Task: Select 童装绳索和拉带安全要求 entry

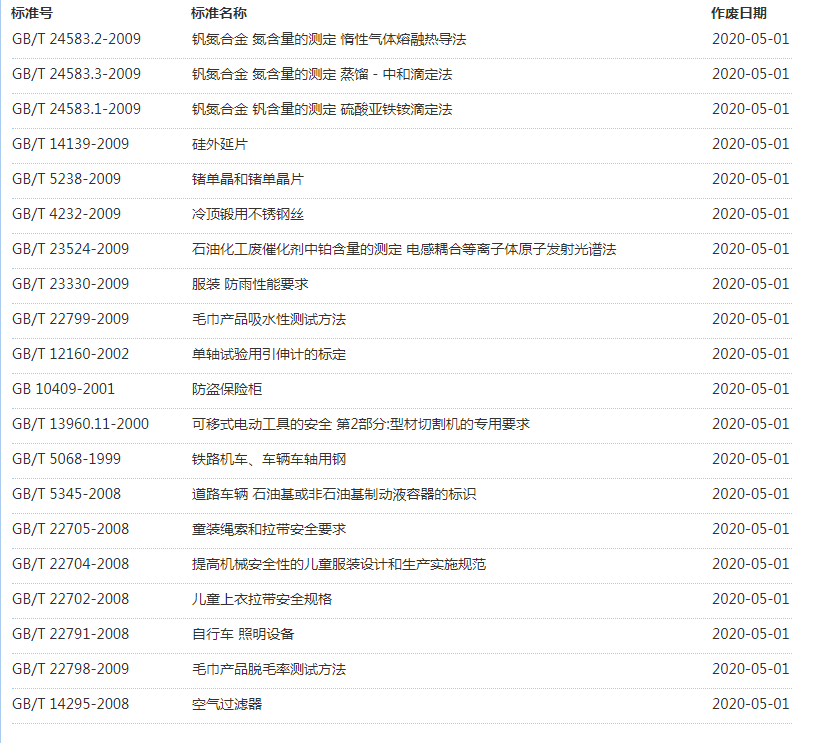Action: (268, 529)
